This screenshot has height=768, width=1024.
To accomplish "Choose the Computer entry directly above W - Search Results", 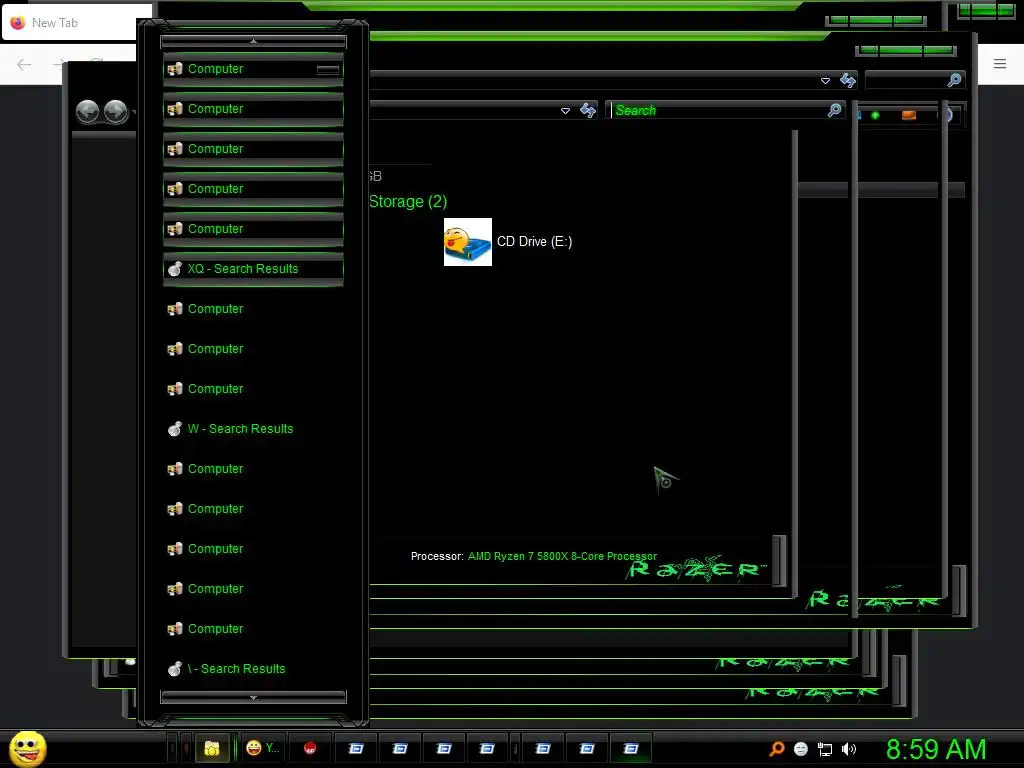I will click(x=253, y=389).
